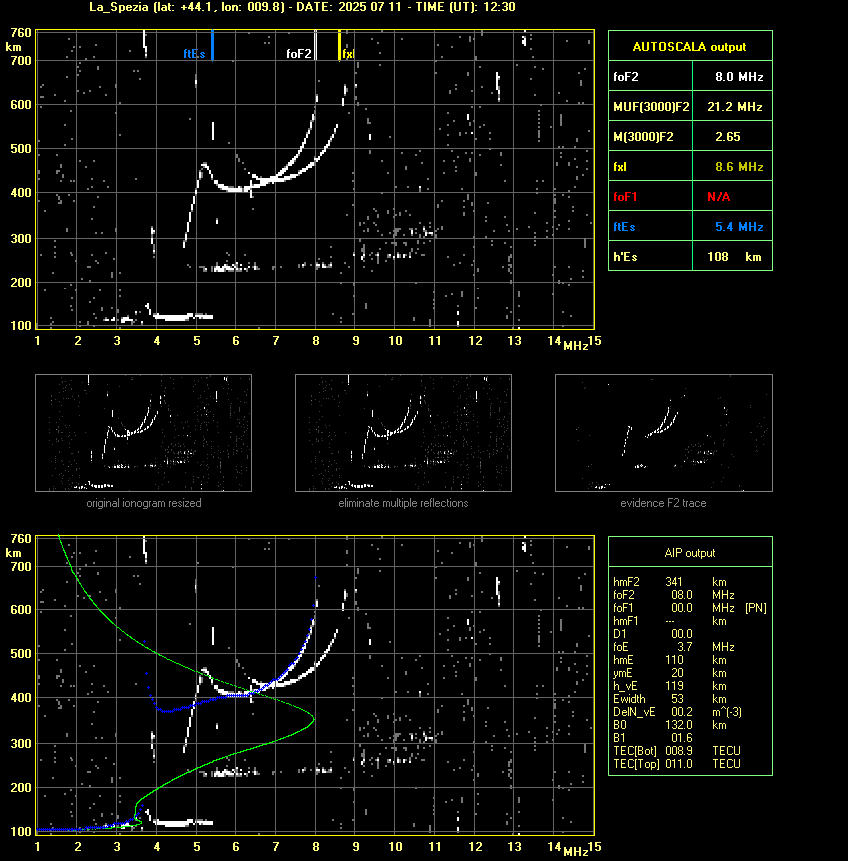Click the [PN] tag beside foF1
This screenshot has width=848, height=861.
tap(756, 608)
